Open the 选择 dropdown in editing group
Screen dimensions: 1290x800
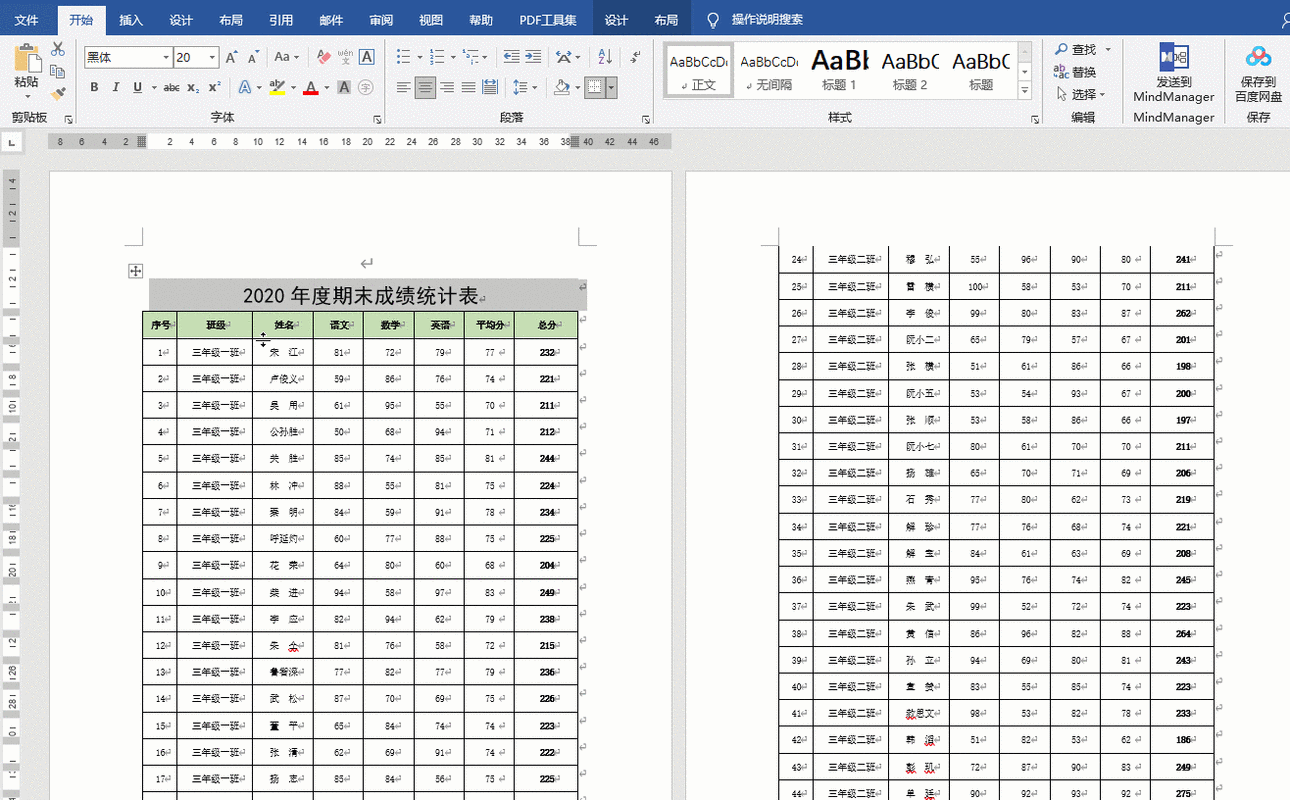tap(1081, 94)
